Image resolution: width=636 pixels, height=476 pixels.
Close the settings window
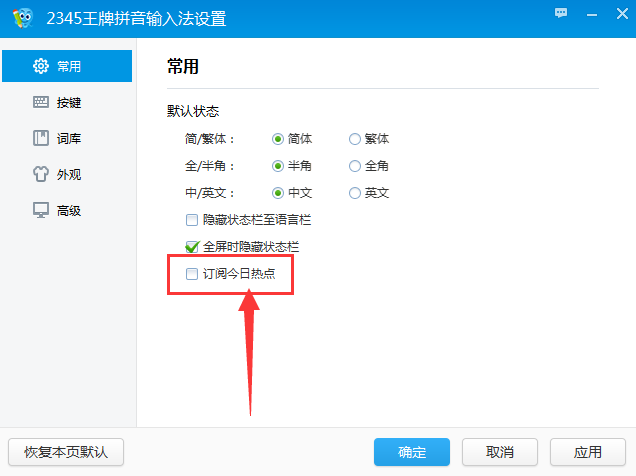pos(622,14)
